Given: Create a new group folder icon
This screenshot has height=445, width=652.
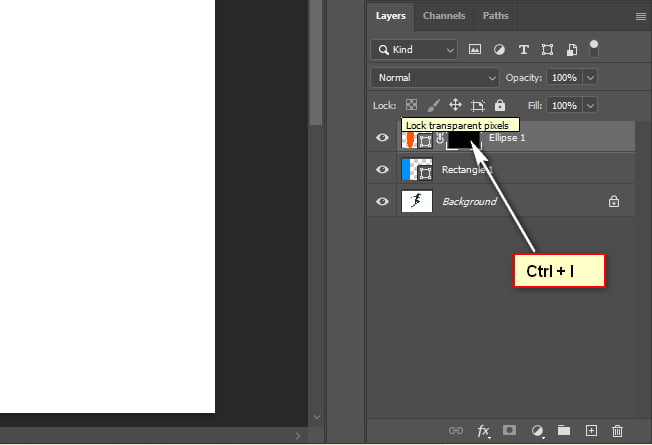Looking at the screenshot, I should pyautogui.click(x=564, y=430).
